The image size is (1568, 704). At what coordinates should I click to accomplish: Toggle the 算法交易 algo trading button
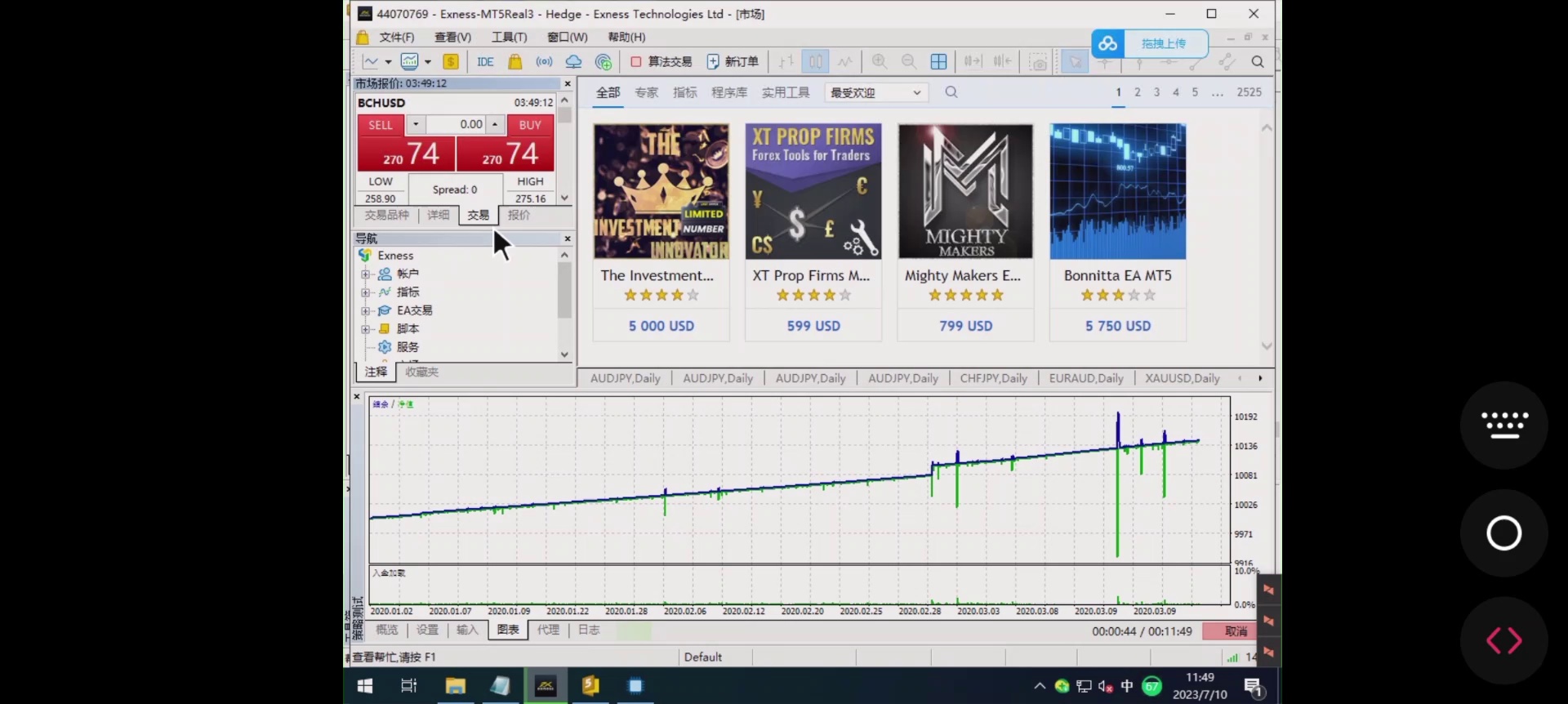(x=661, y=62)
